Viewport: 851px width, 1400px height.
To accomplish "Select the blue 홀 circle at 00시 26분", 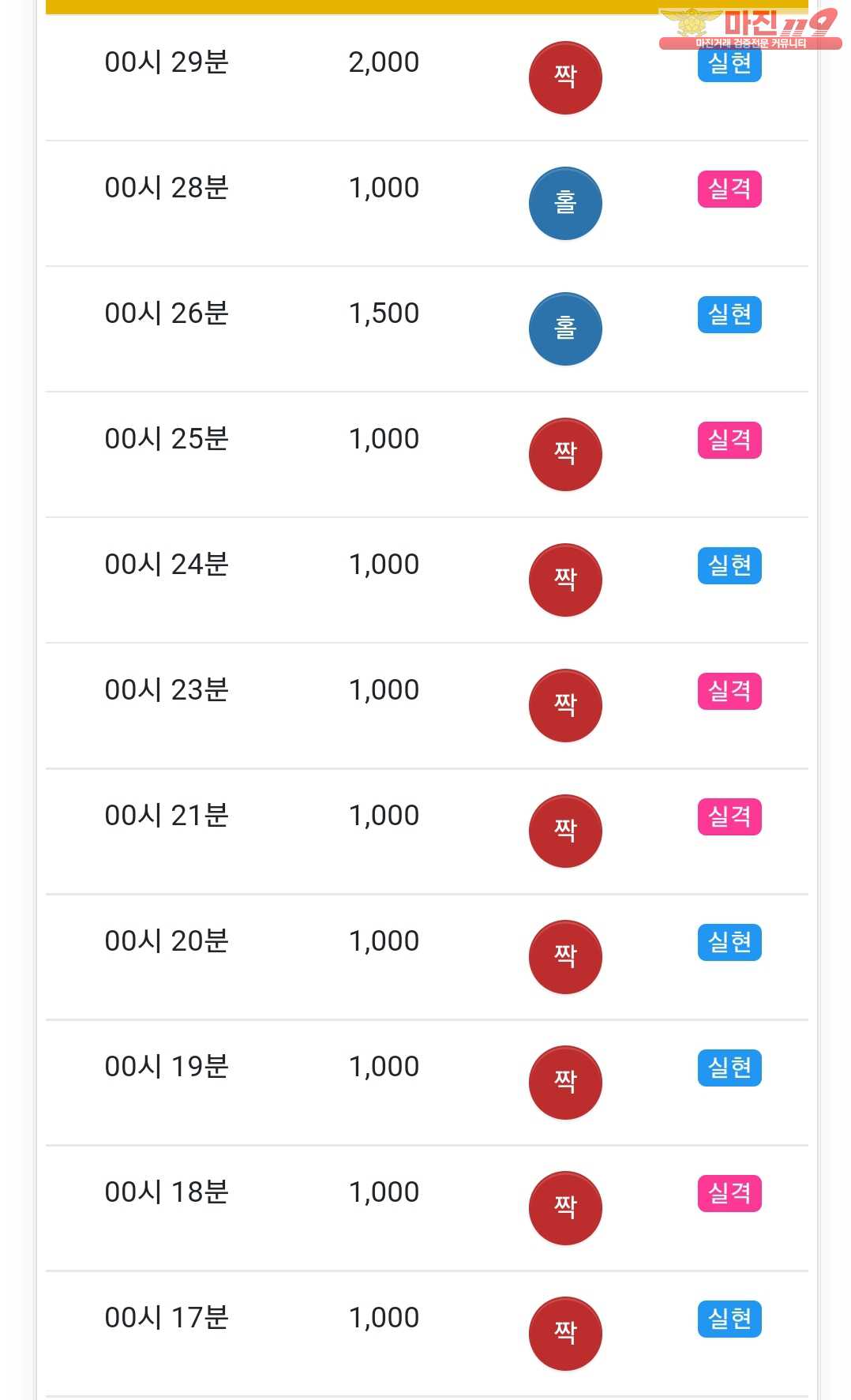I will pyautogui.click(x=565, y=328).
